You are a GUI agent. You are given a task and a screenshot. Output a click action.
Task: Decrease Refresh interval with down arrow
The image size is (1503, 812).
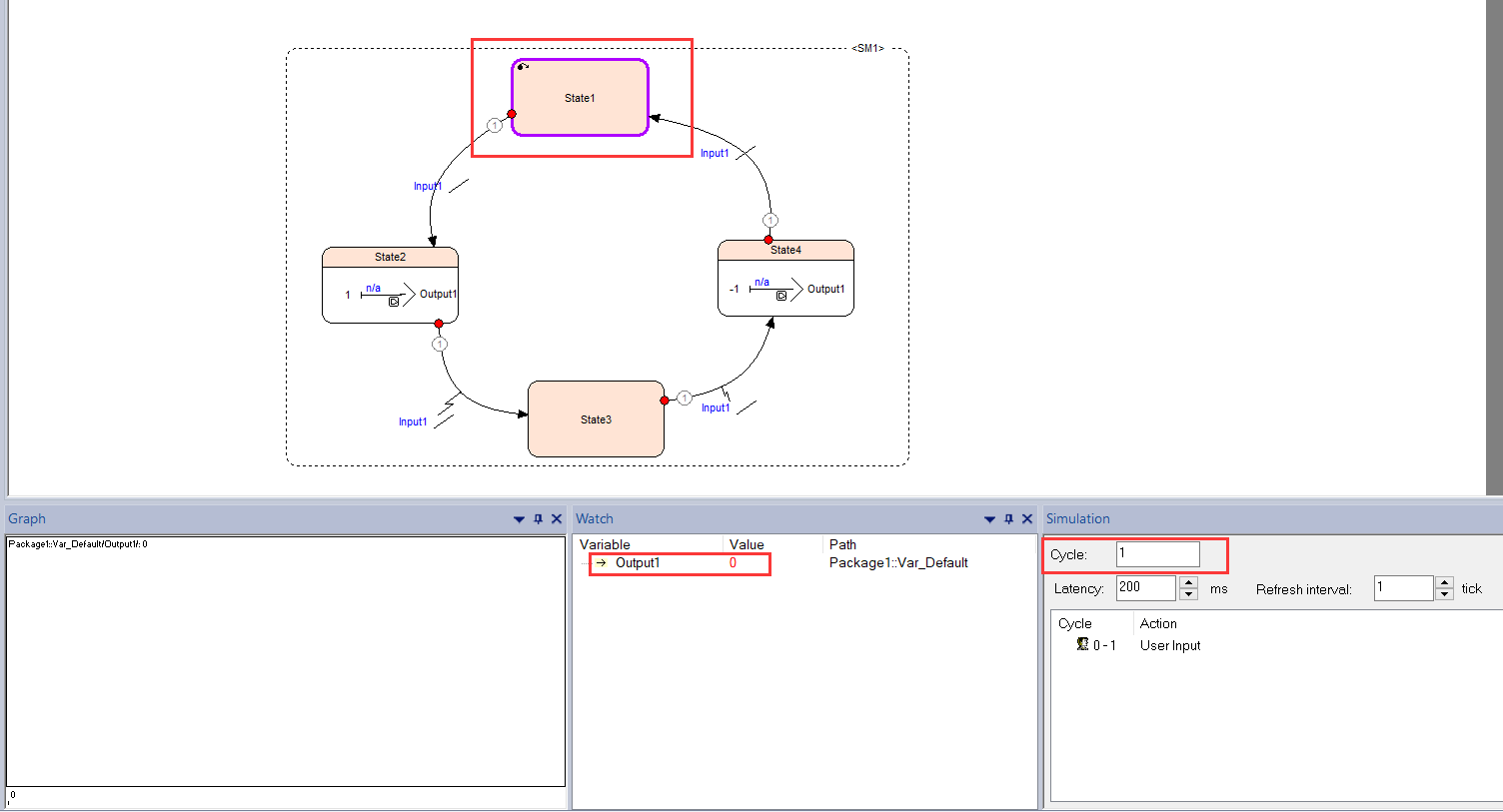pyautogui.click(x=1444, y=594)
